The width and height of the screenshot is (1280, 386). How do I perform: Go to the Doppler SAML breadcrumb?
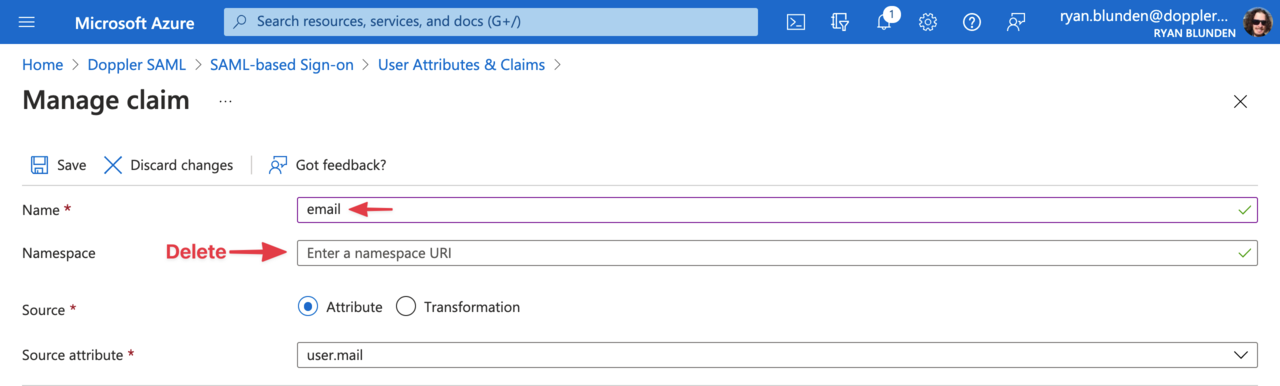point(137,65)
